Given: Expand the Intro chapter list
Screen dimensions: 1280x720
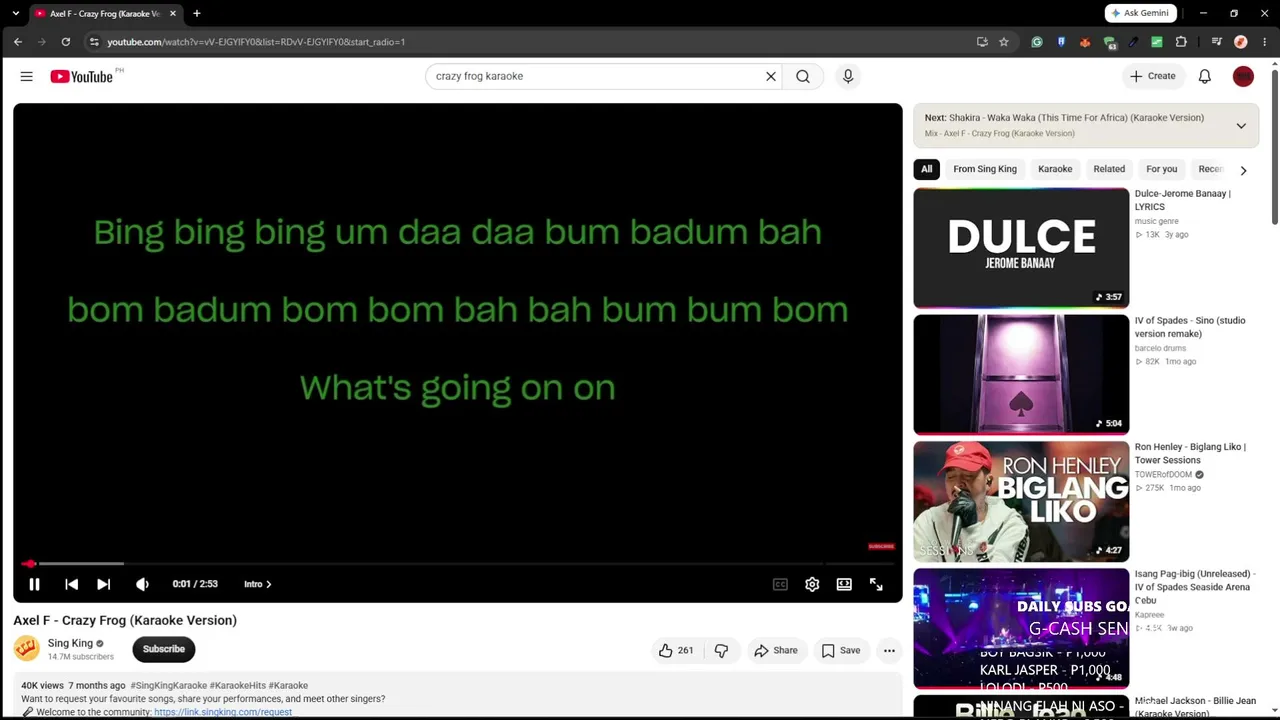Looking at the screenshot, I should 257,584.
